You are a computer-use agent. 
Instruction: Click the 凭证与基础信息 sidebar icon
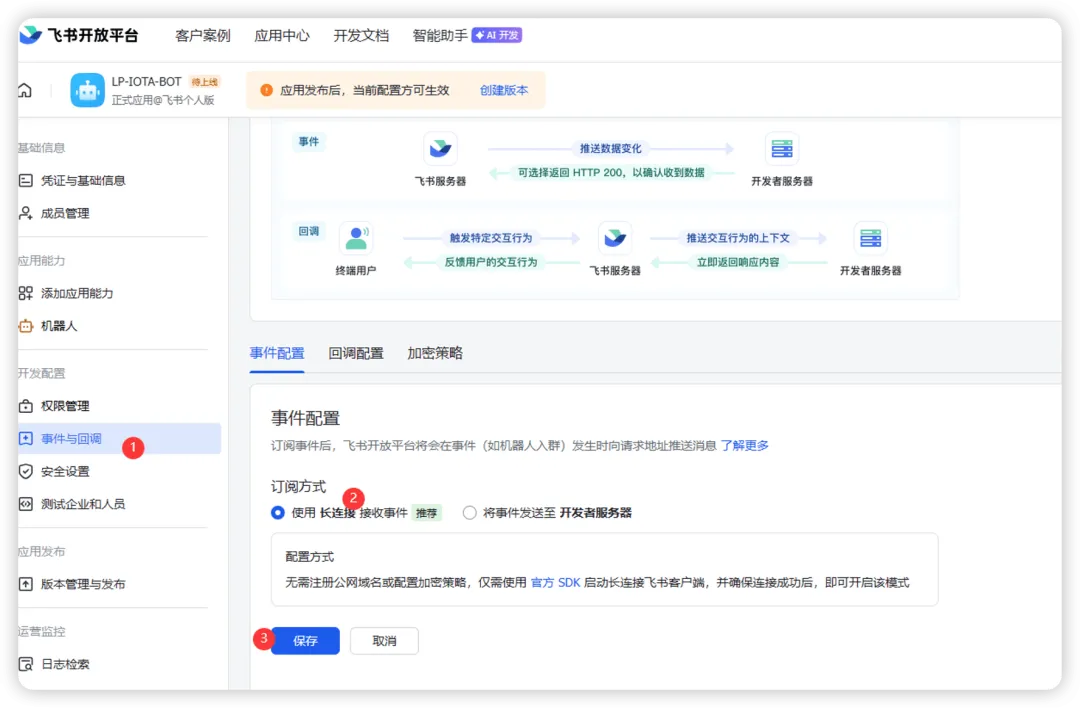(25, 180)
